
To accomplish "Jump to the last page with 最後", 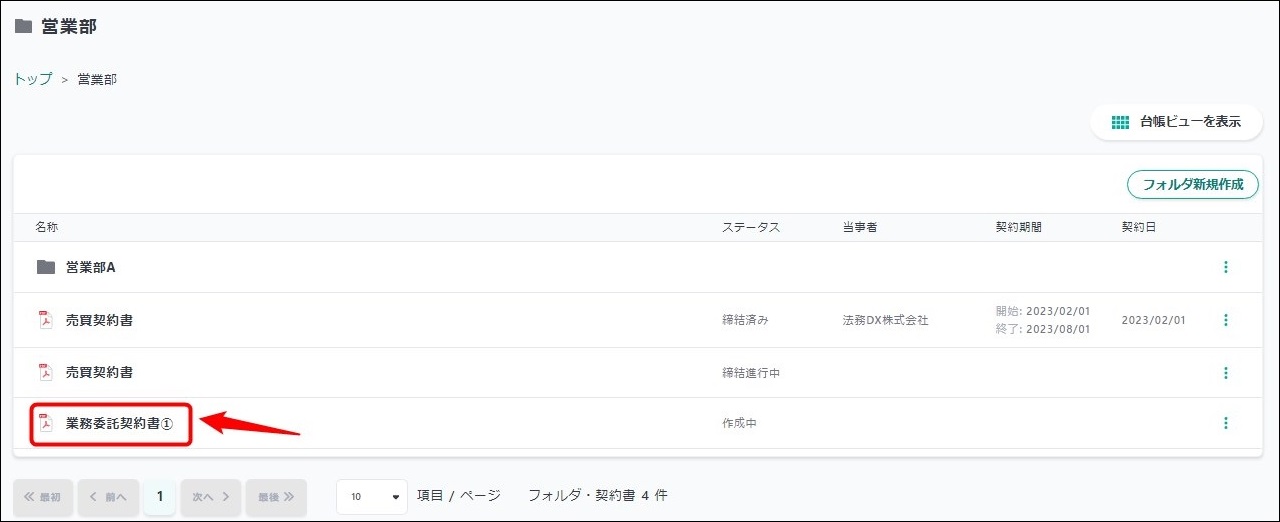I will [276, 496].
